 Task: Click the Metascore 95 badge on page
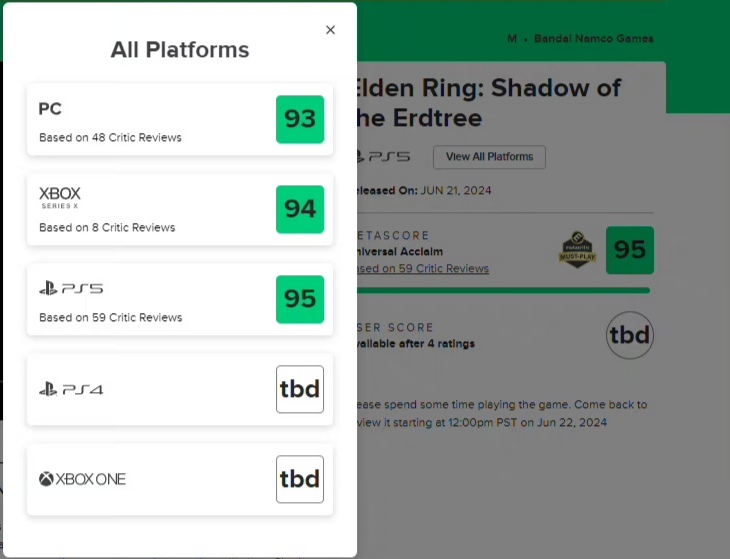coord(629,250)
